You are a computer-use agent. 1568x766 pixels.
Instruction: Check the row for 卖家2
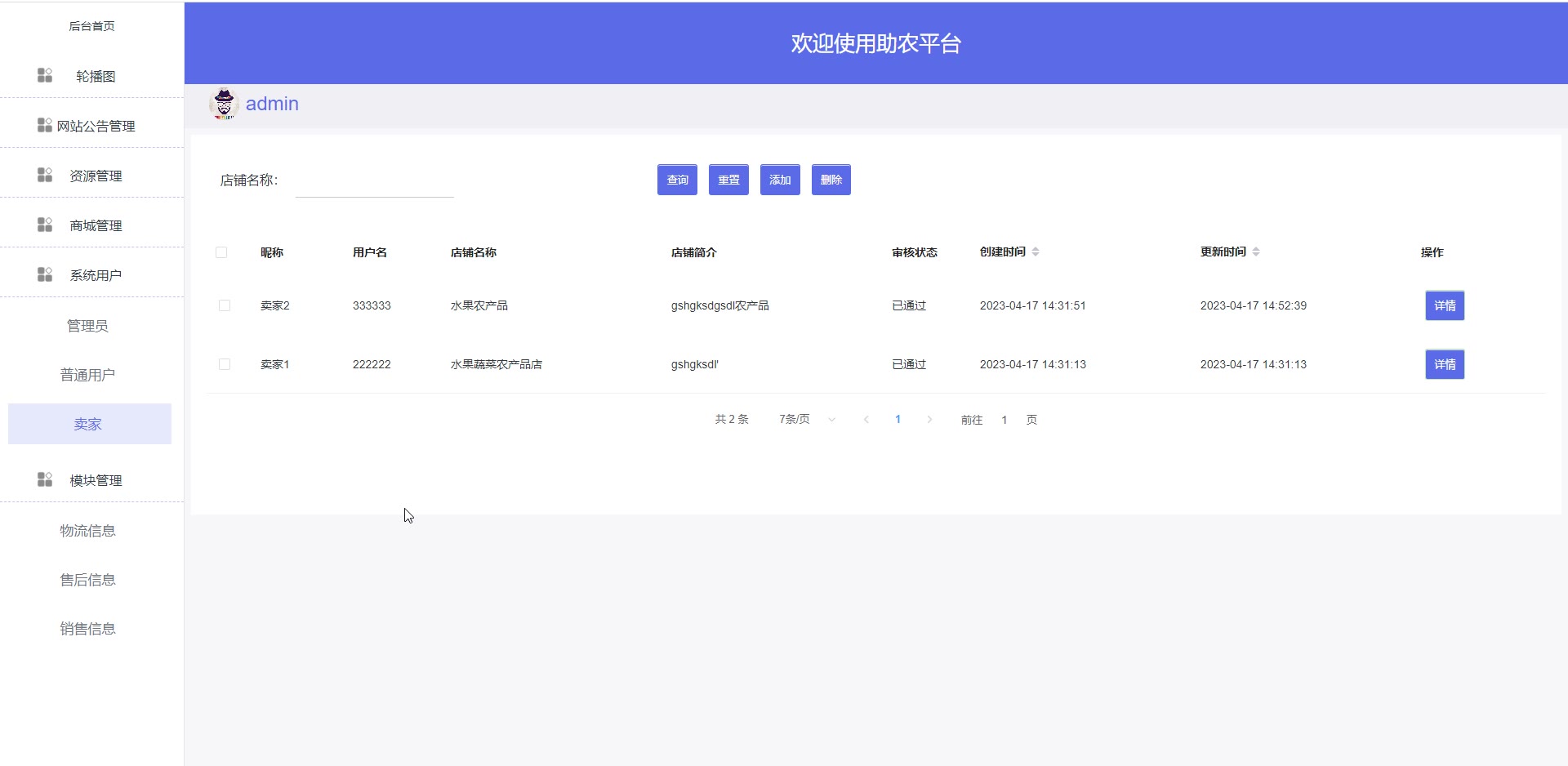(x=225, y=305)
